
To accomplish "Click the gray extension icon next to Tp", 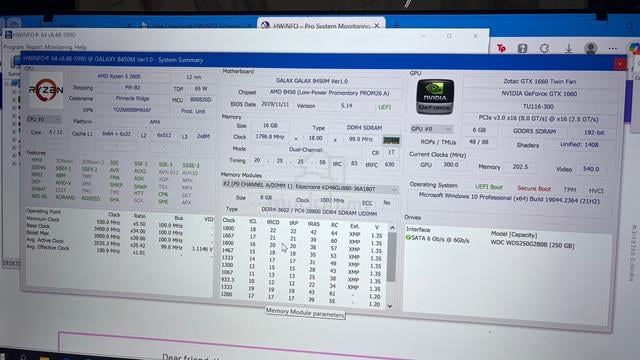I will pyautogui.click(x=522, y=49).
